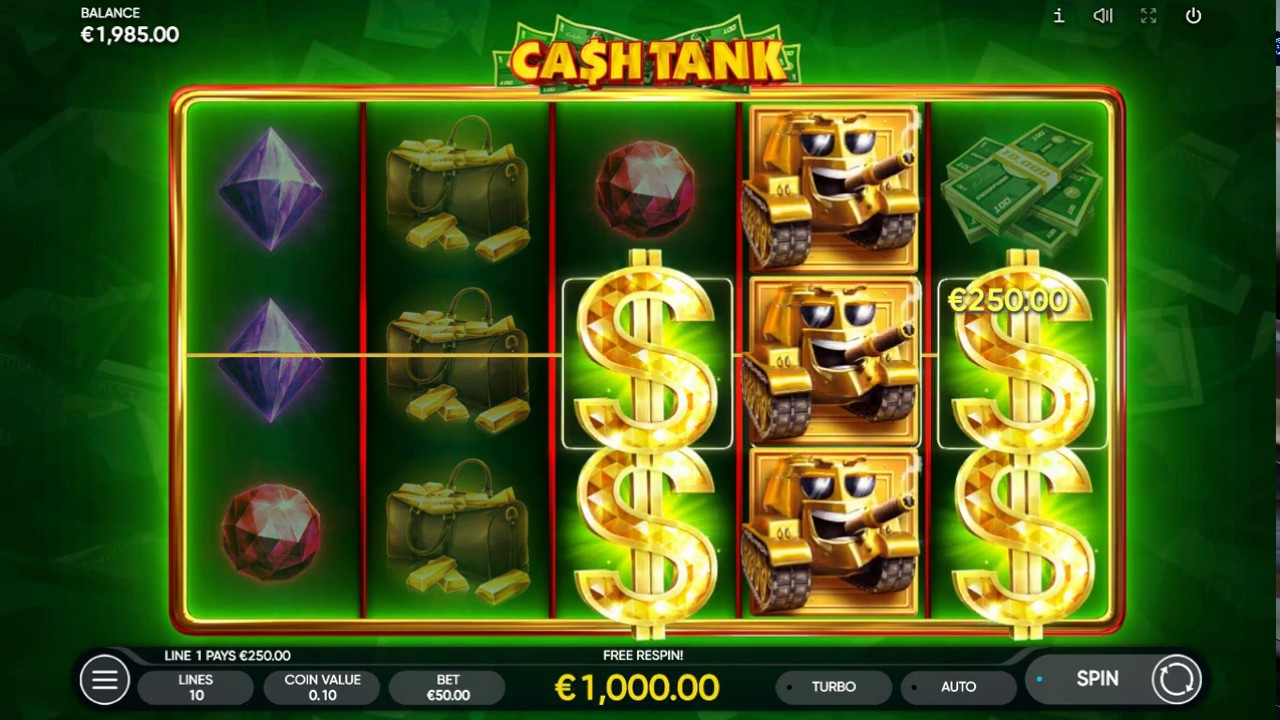
Task: Click the top gold tank symbol
Action: (833, 188)
